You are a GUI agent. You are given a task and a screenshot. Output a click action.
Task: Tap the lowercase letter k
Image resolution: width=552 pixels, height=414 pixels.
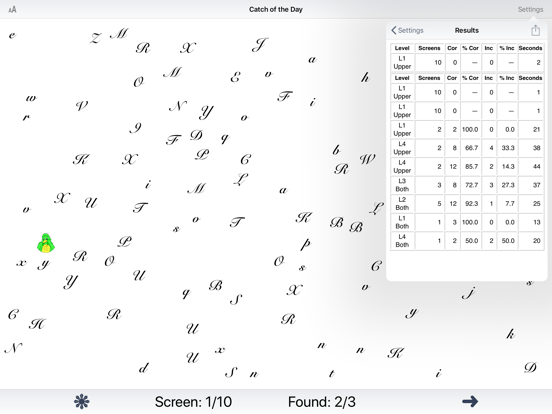[510, 334]
